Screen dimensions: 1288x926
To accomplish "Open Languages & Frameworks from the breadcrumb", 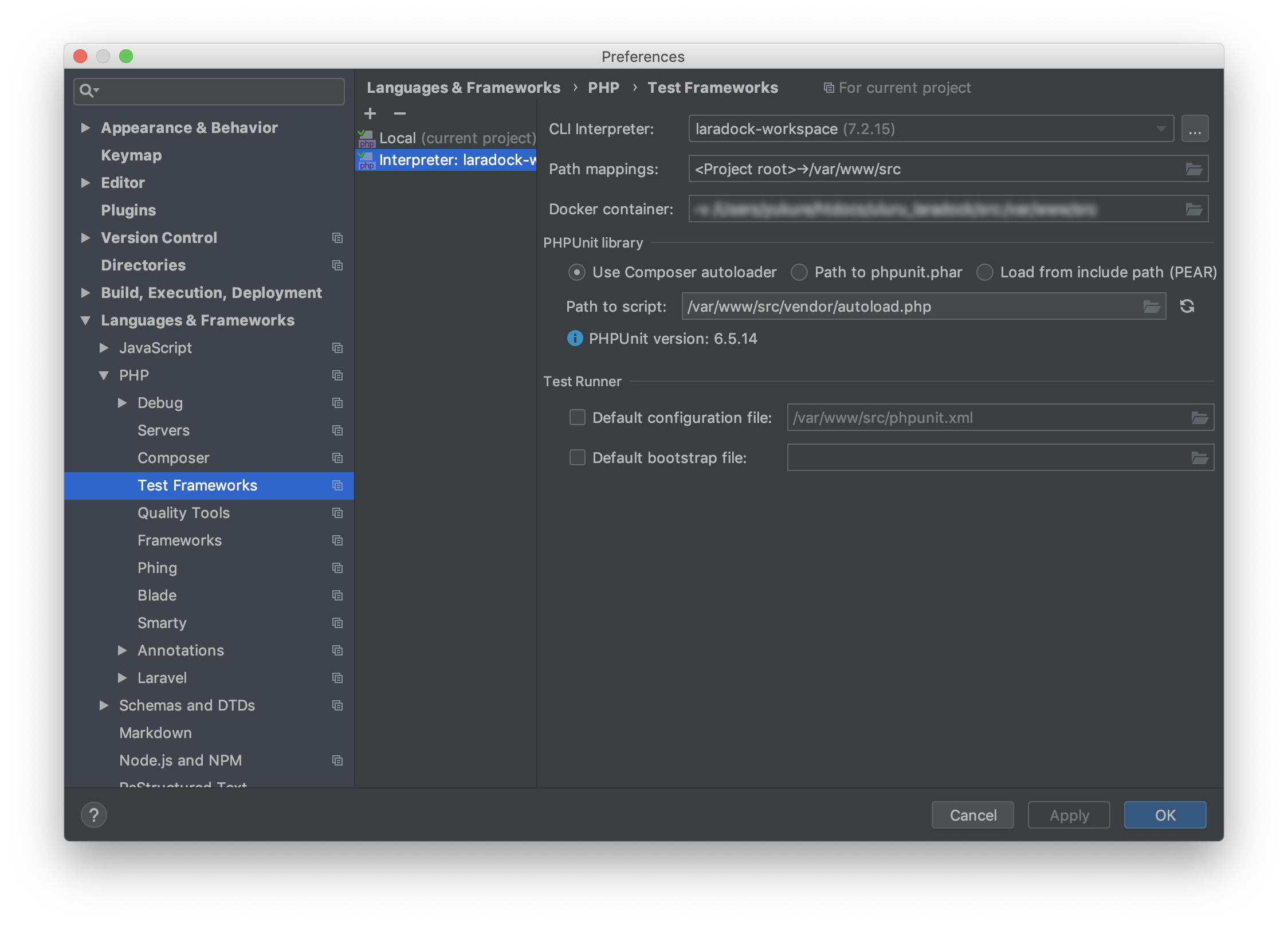I will (x=464, y=87).
